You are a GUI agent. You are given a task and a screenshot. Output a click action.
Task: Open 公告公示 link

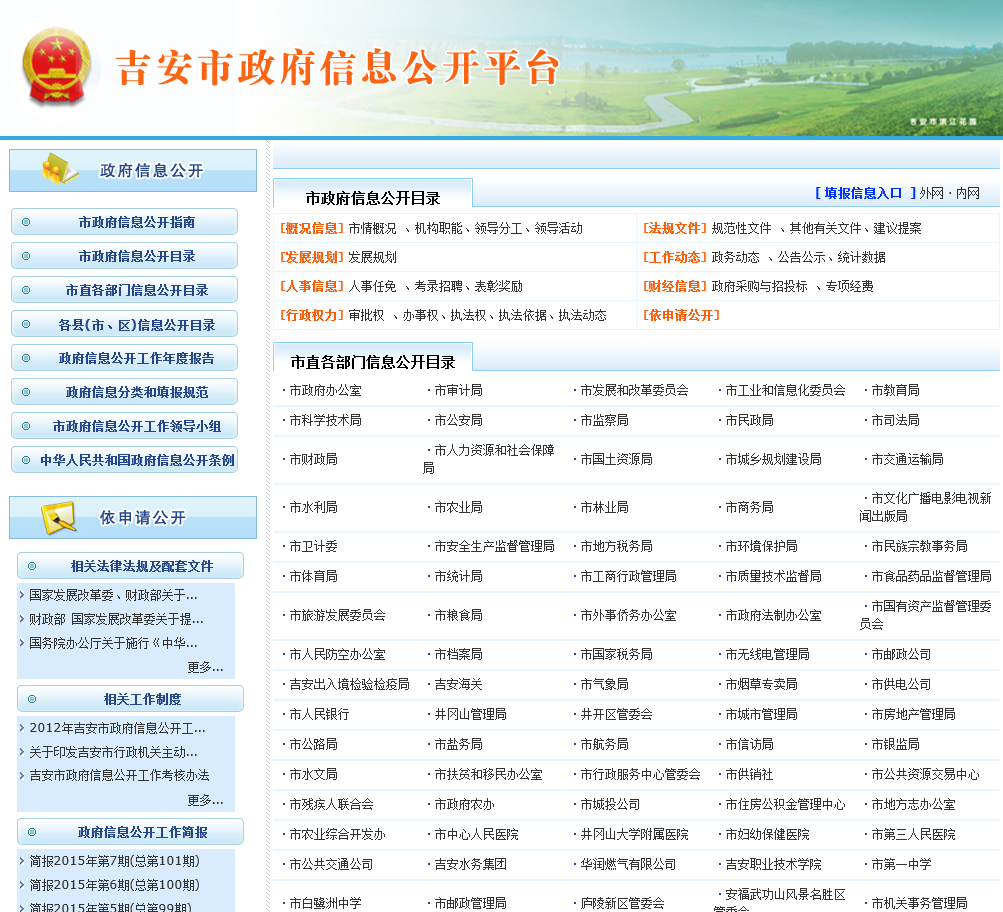pos(802,257)
